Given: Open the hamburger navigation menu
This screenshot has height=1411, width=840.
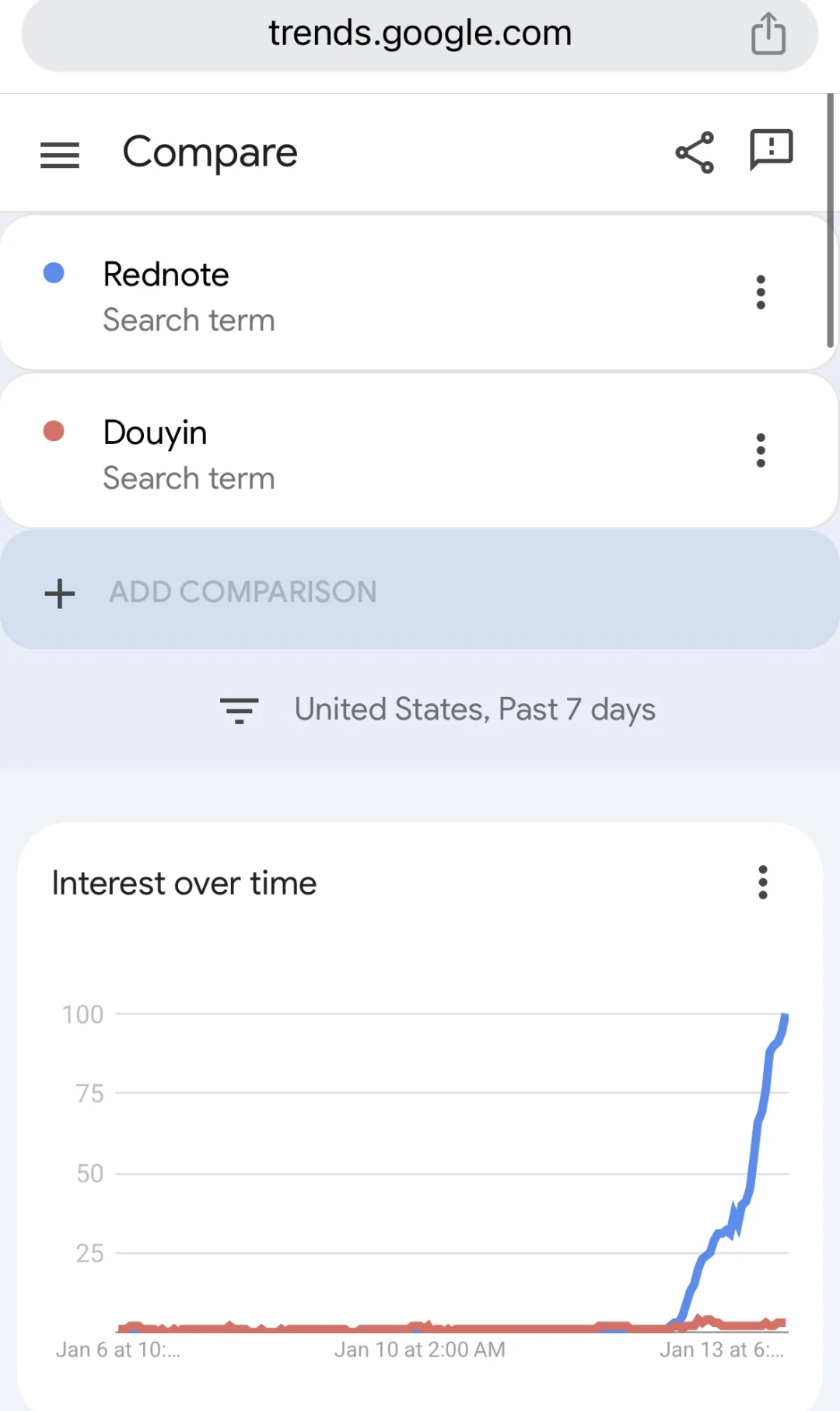Looking at the screenshot, I should [x=60, y=155].
